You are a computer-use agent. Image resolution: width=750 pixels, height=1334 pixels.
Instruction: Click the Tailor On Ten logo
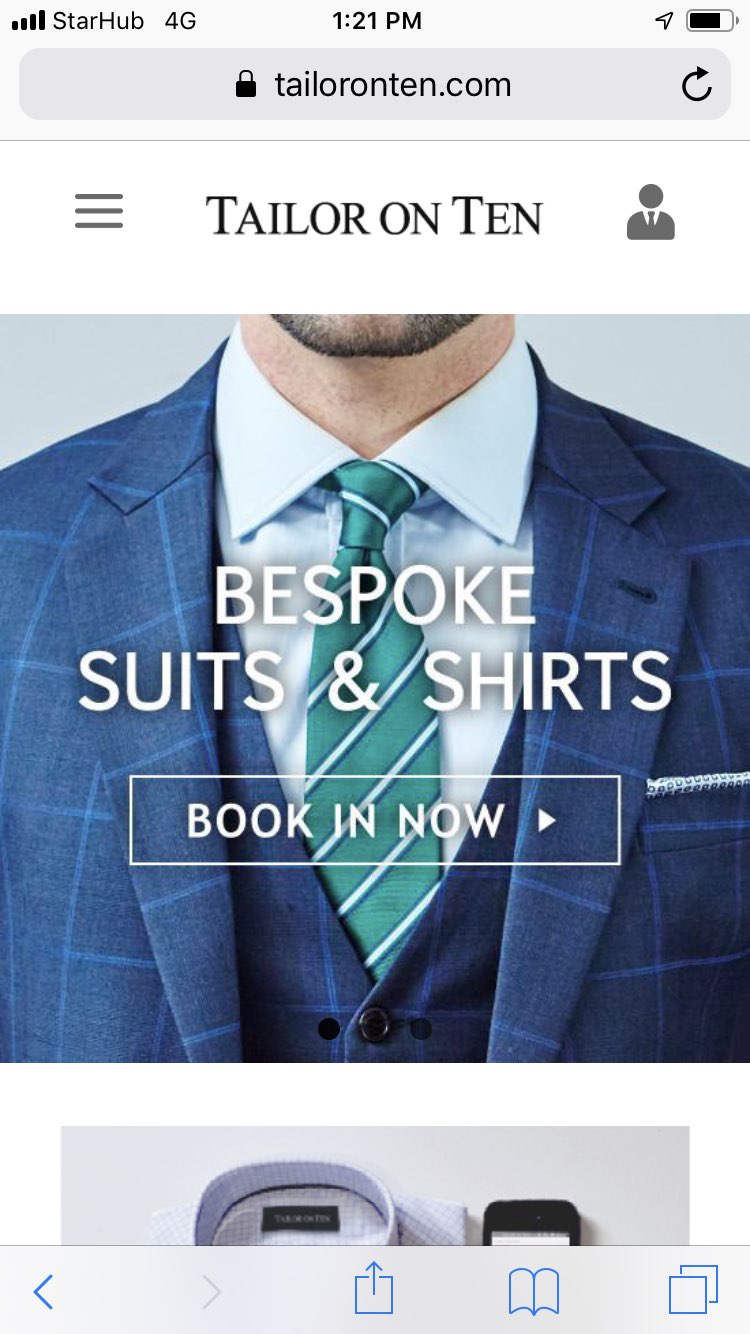click(374, 215)
